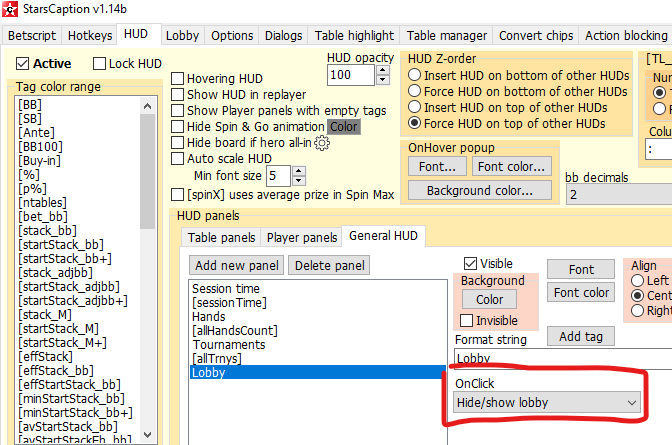Enable Lock HUD checkbox
Screen dimensions: 672x445
point(99,64)
